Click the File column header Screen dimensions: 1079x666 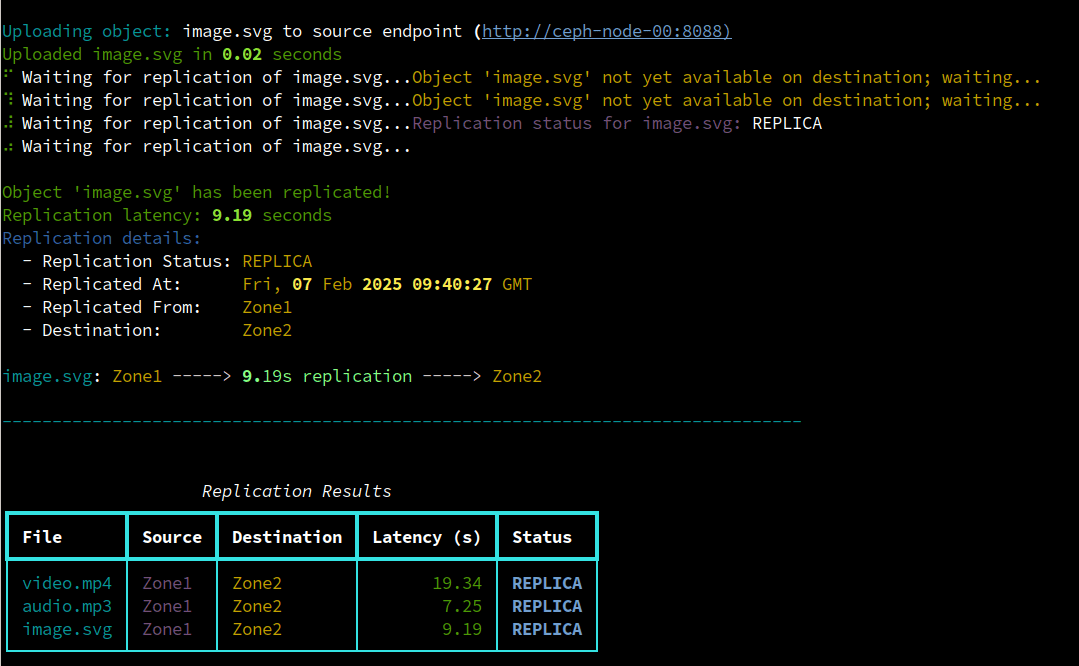pos(42,537)
